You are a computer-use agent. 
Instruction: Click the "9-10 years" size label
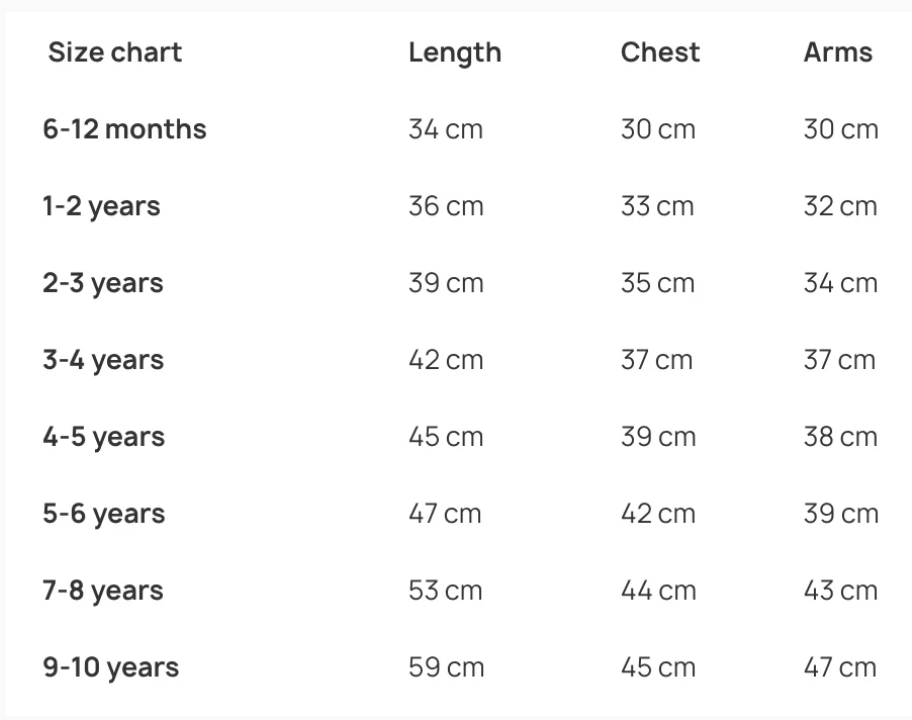(x=111, y=668)
